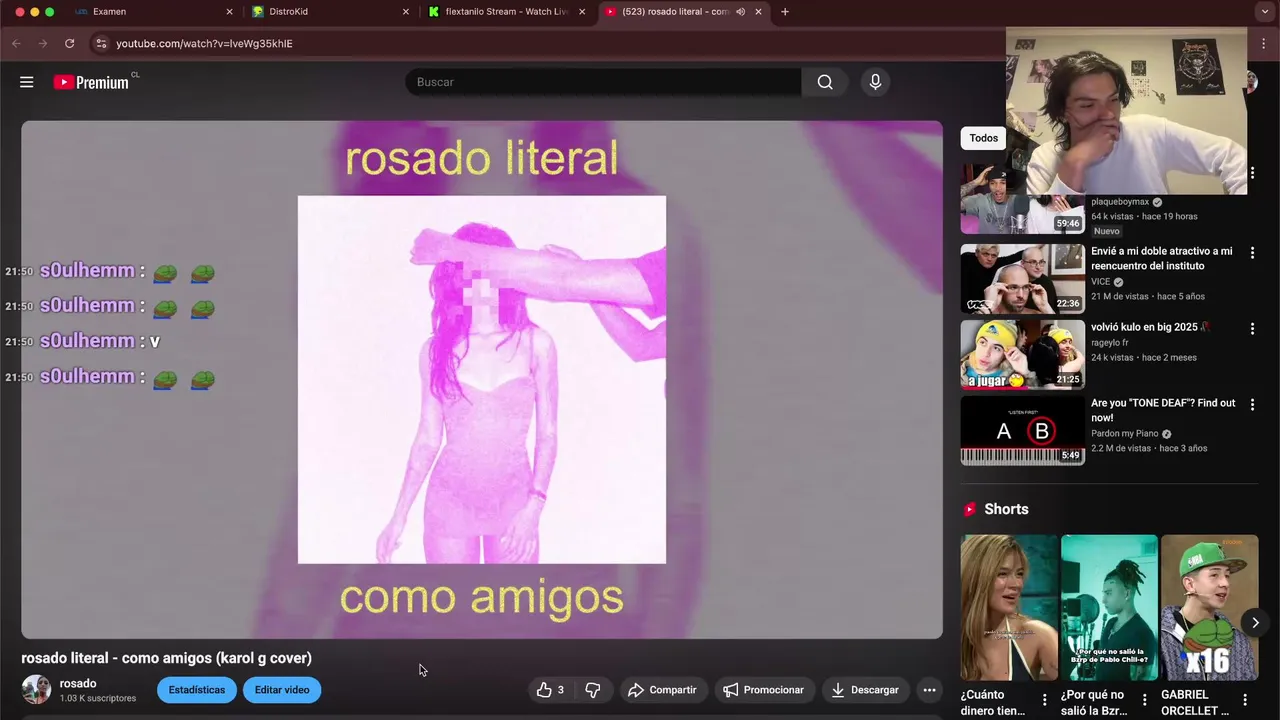Open Estadísticas for the video

[x=197, y=690]
